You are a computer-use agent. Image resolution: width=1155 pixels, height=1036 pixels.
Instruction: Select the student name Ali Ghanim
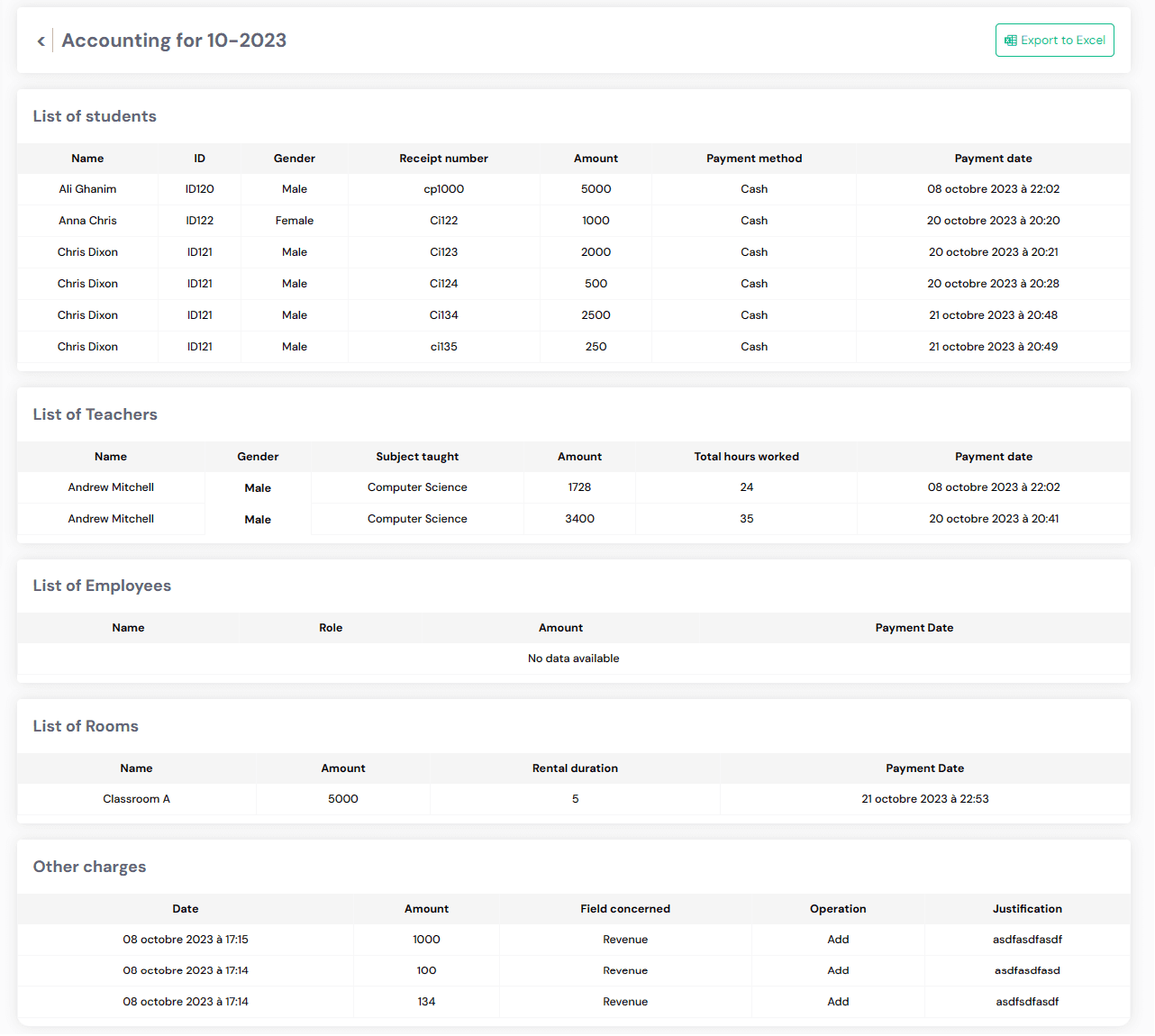pos(87,189)
